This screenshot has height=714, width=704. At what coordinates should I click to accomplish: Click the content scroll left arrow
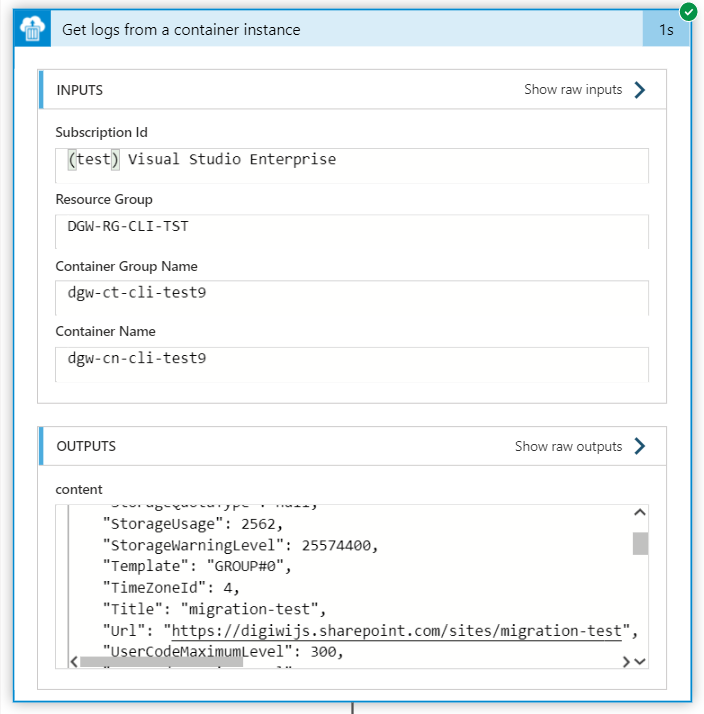click(x=74, y=662)
